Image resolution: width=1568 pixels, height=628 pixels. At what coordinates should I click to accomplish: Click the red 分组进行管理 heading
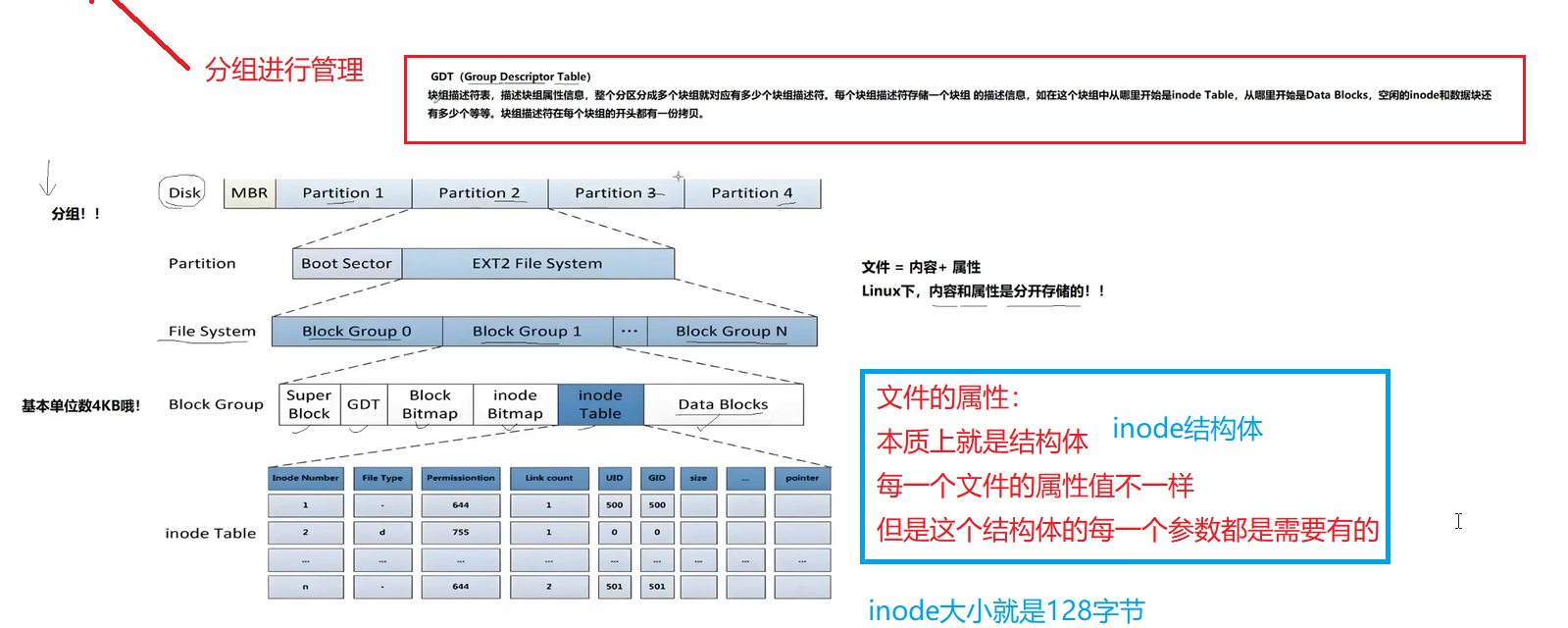(x=283, y=70)
